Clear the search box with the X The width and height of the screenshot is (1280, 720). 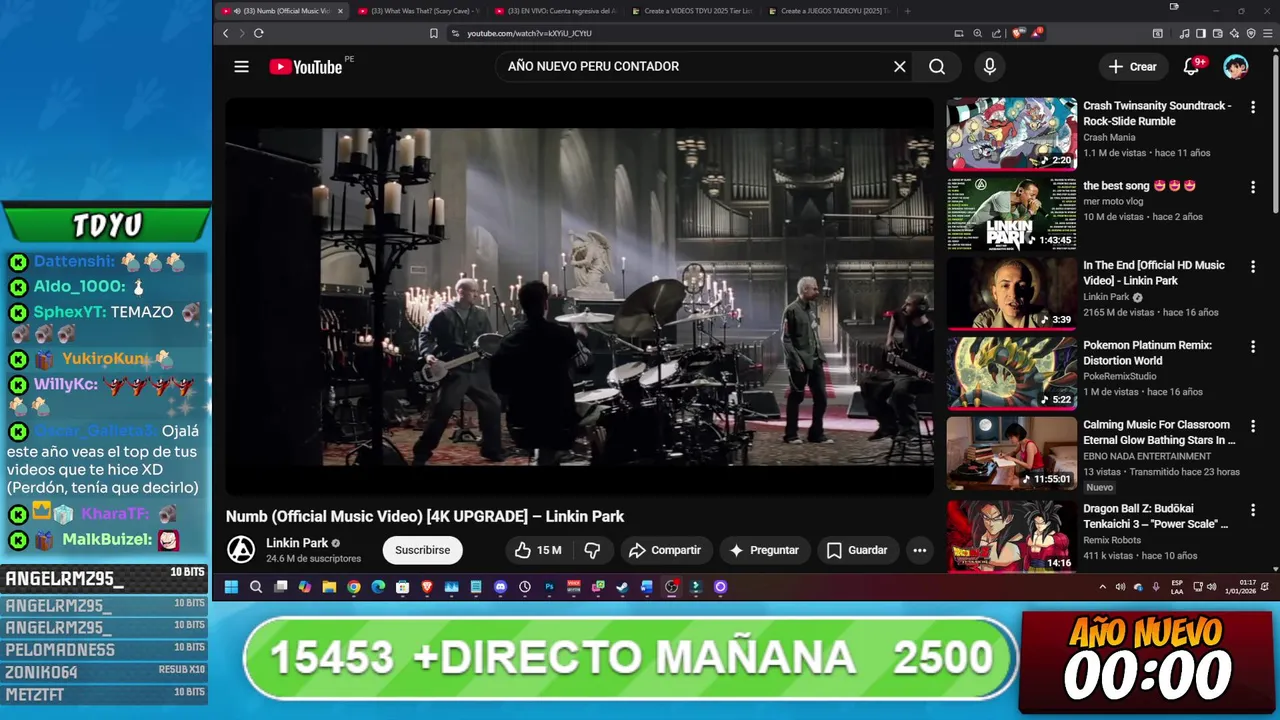900,66
